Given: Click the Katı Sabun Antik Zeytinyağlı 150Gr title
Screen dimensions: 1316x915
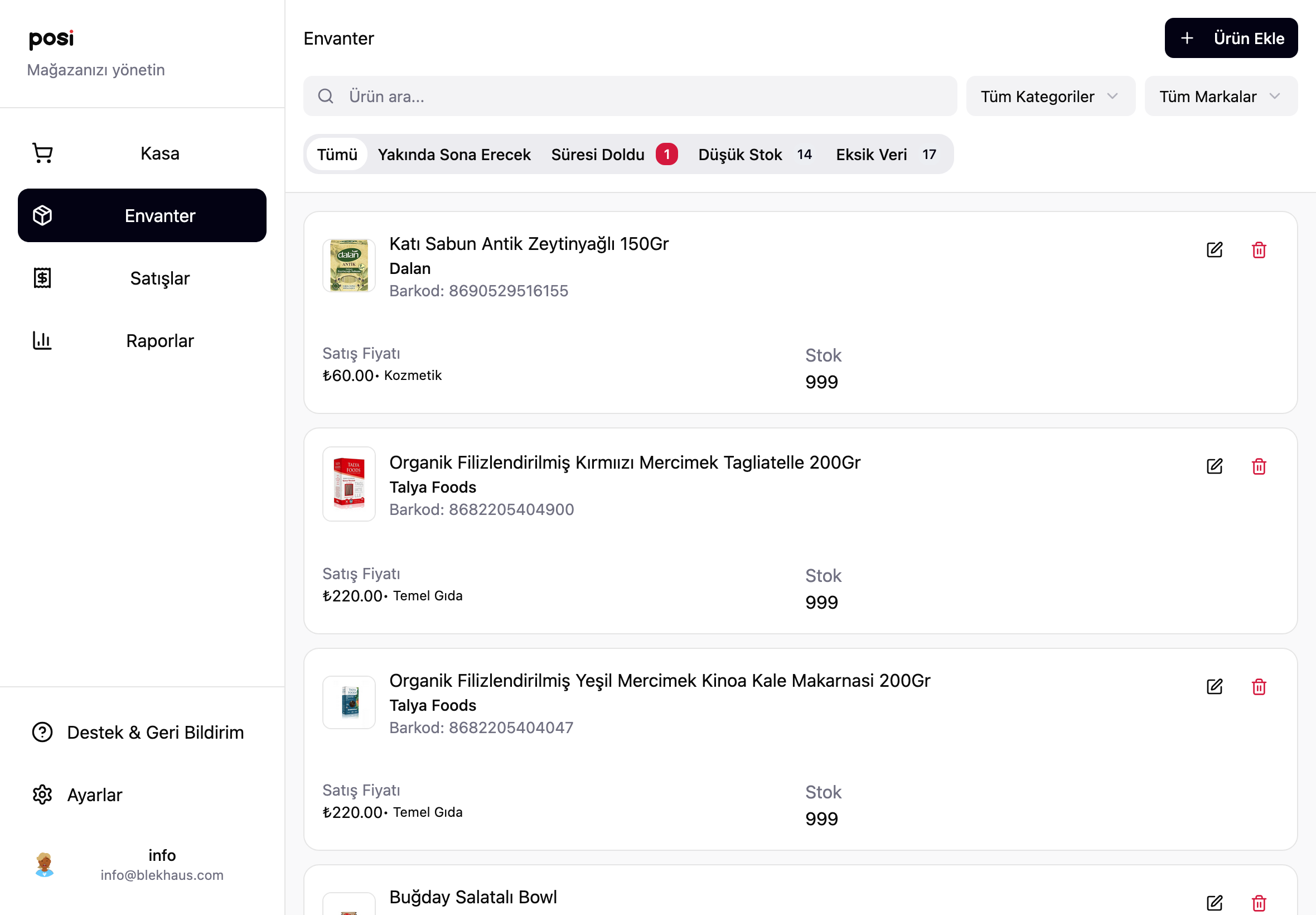Looking at the screenshot, I should click(529, 244).
